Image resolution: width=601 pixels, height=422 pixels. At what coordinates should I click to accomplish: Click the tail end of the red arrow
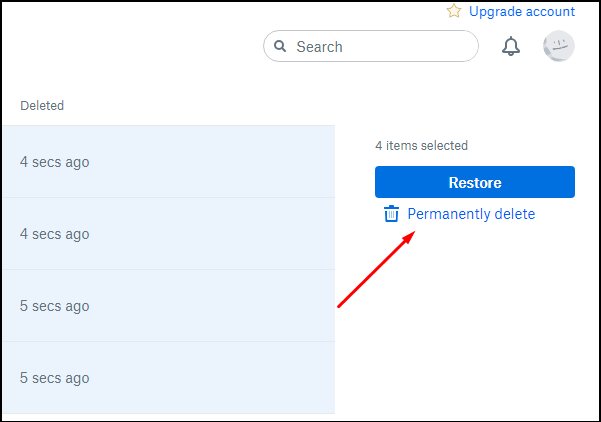pyautogui.click(x=340, y=306)
